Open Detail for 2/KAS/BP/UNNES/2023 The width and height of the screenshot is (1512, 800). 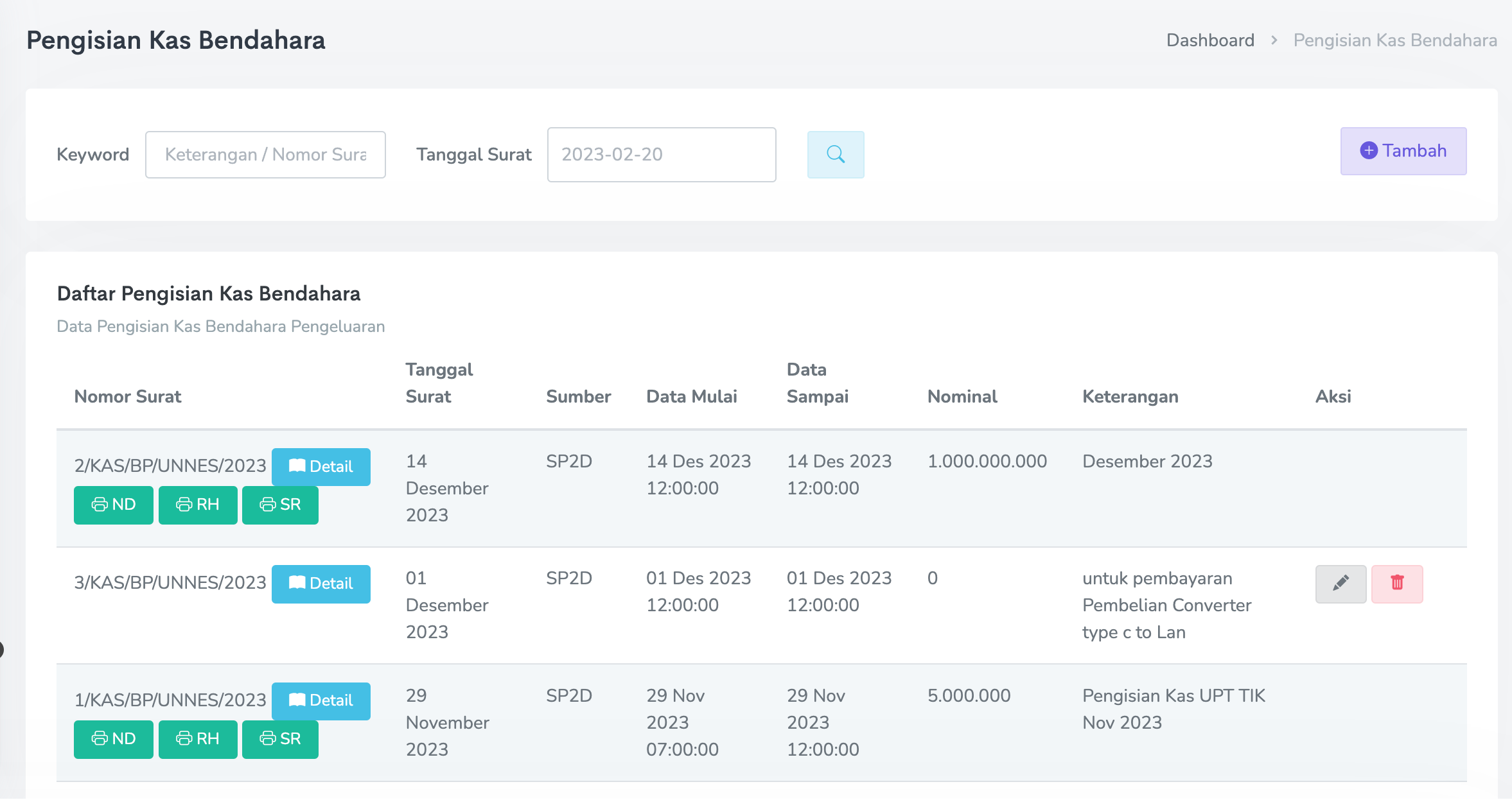321,467
